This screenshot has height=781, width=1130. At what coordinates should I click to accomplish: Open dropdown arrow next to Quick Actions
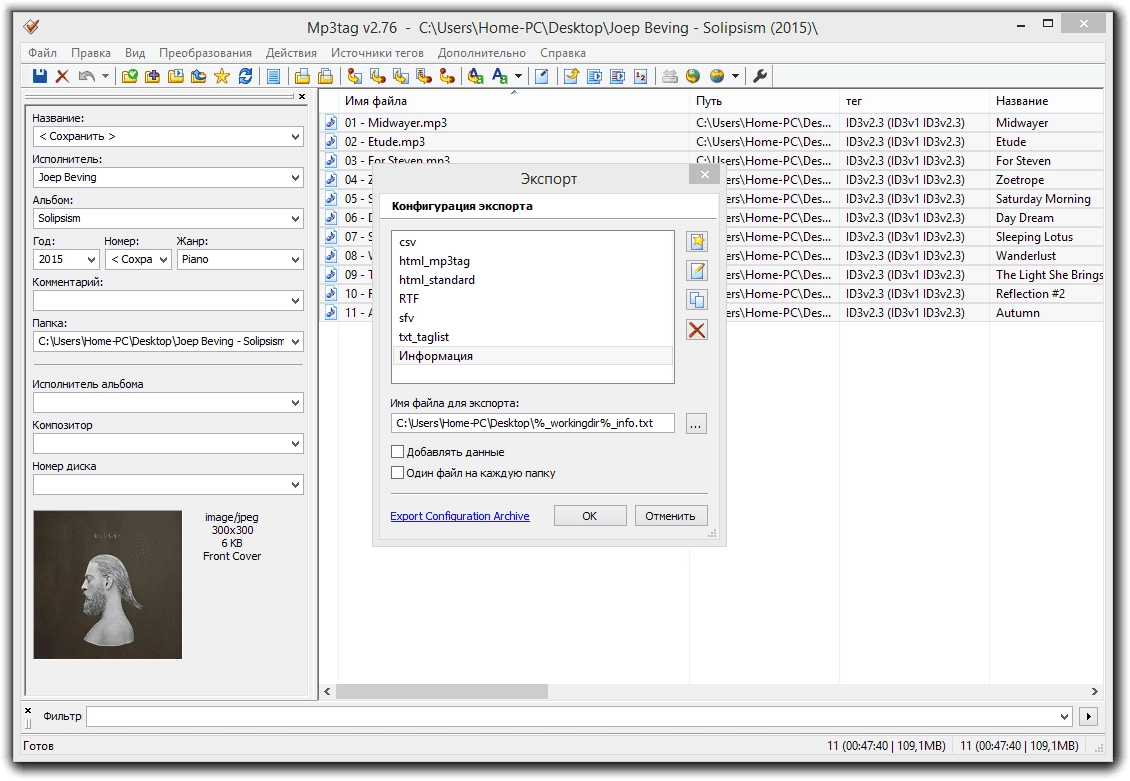(518, 76)
